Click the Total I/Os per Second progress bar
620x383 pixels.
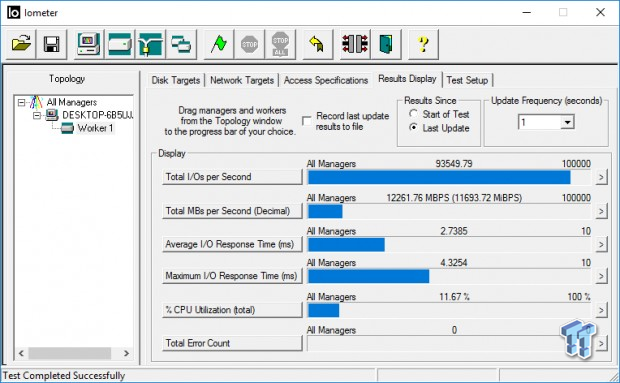point(449,177)
